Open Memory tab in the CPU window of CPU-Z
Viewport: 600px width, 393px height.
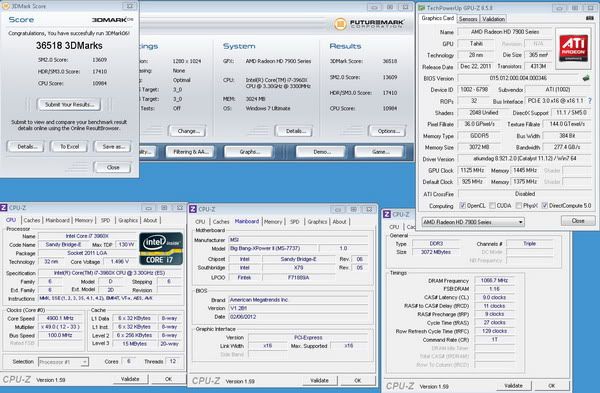(83, 220)
